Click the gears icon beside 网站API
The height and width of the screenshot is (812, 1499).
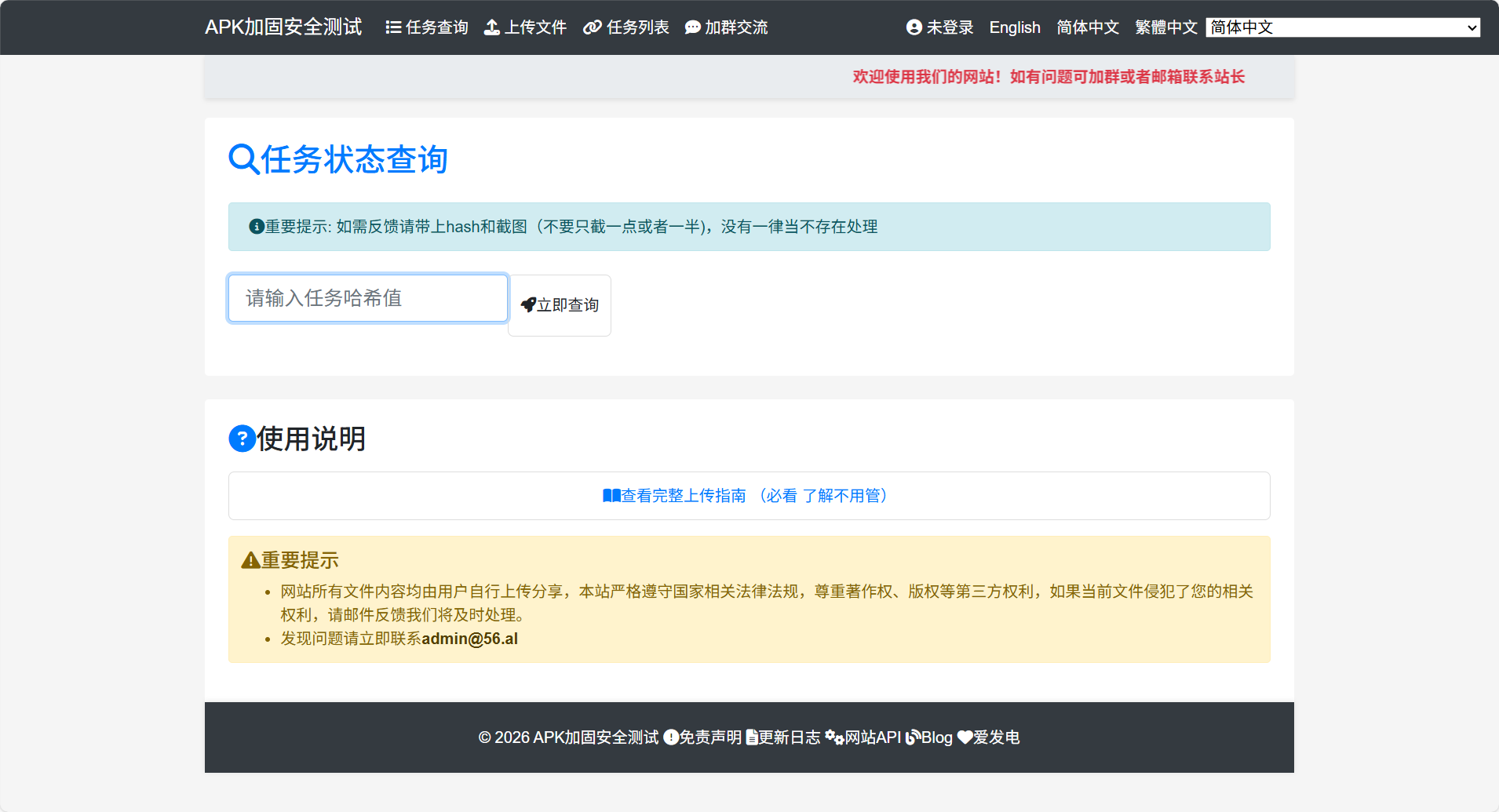click(x=834, y=737)
